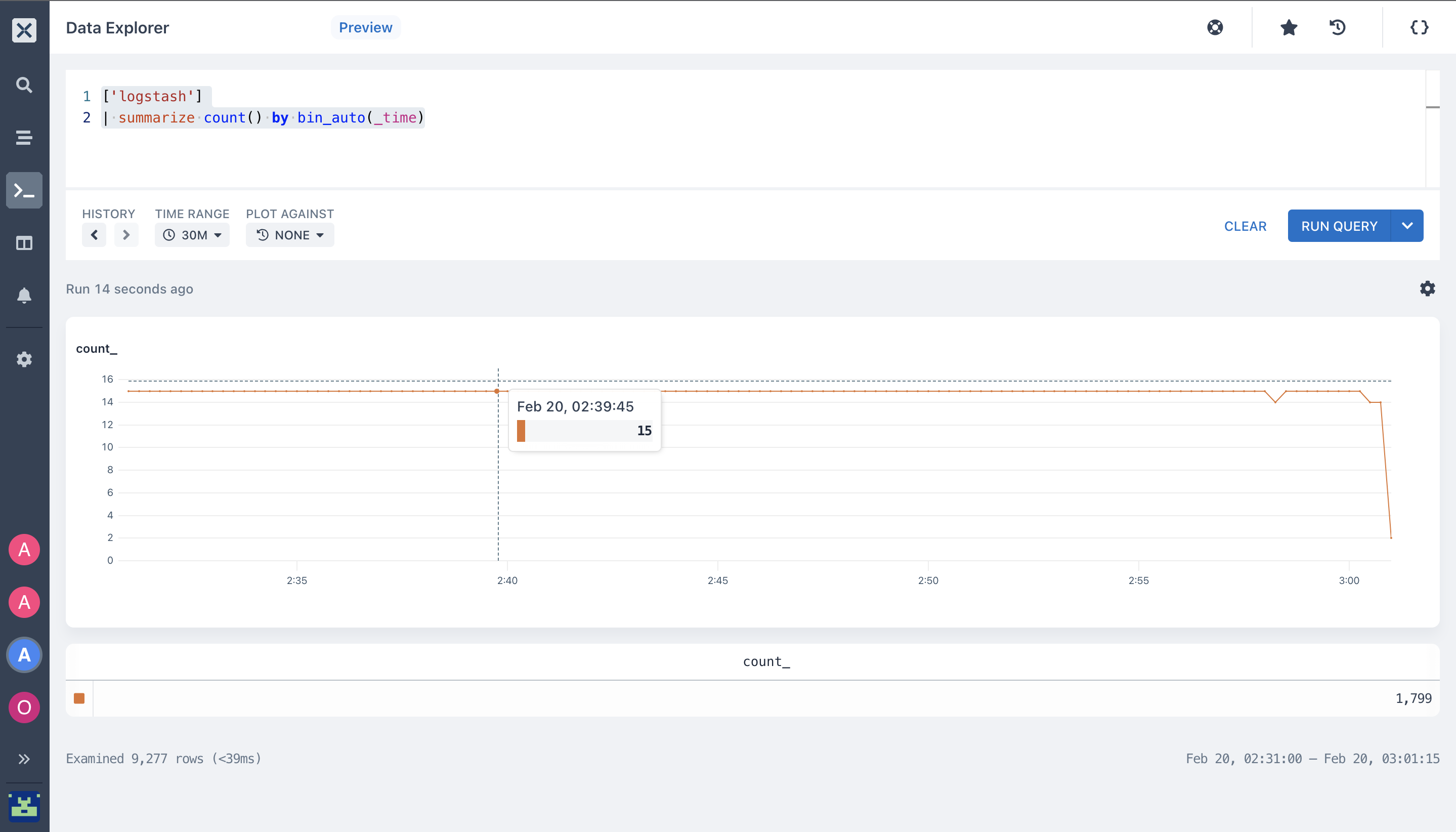
Task: Open chart settings gear icon
Action: 1428,288
